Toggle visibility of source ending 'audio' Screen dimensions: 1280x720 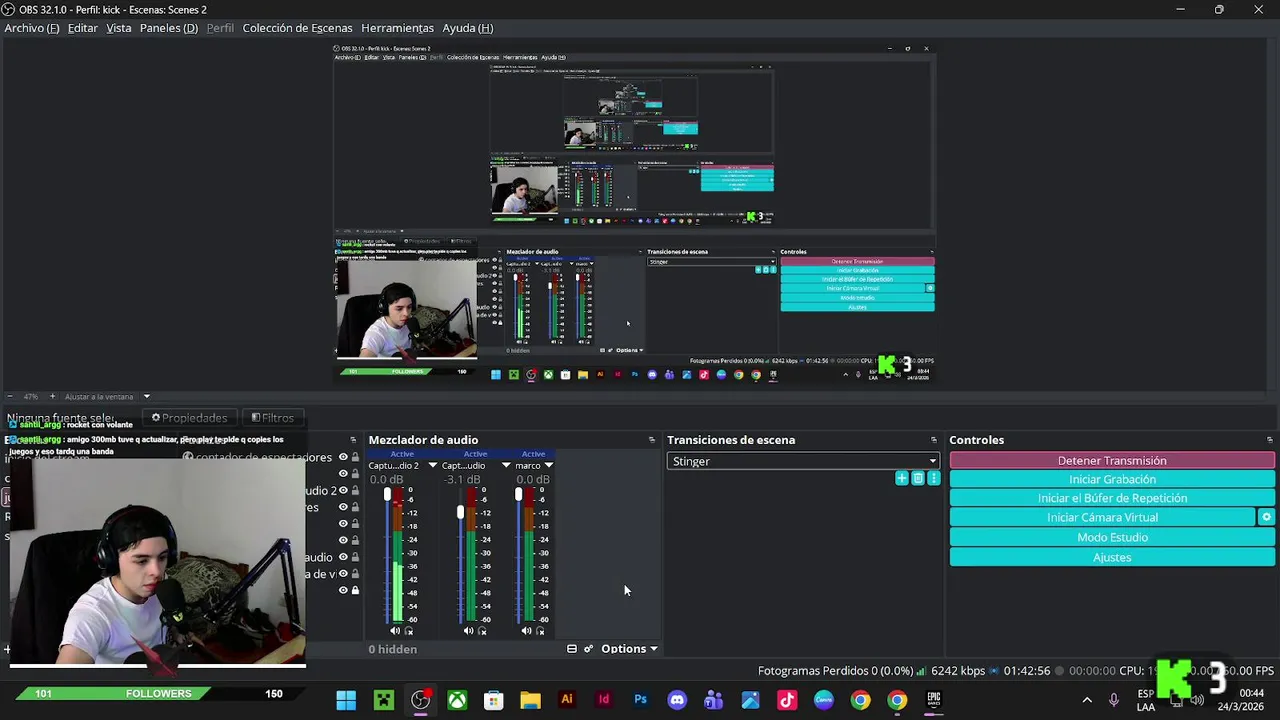pyautogui.click(x=343, y=557)
